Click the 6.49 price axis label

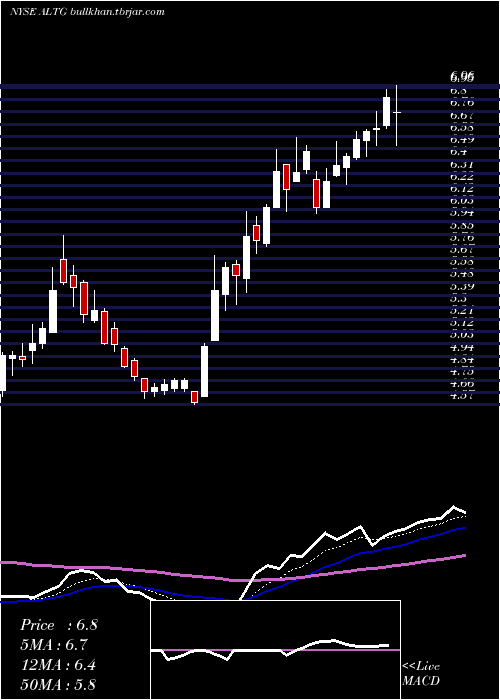(x=462, y=140)
